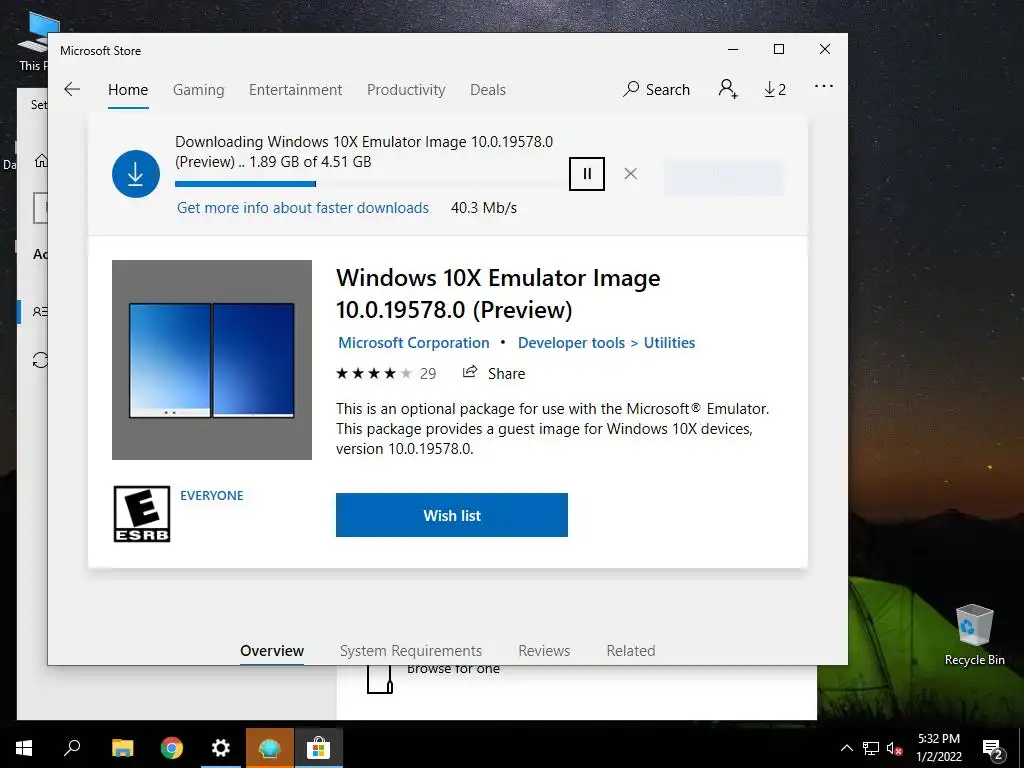
Task: Click the sync icon in Settings sidebar
Action: [40, 360]
